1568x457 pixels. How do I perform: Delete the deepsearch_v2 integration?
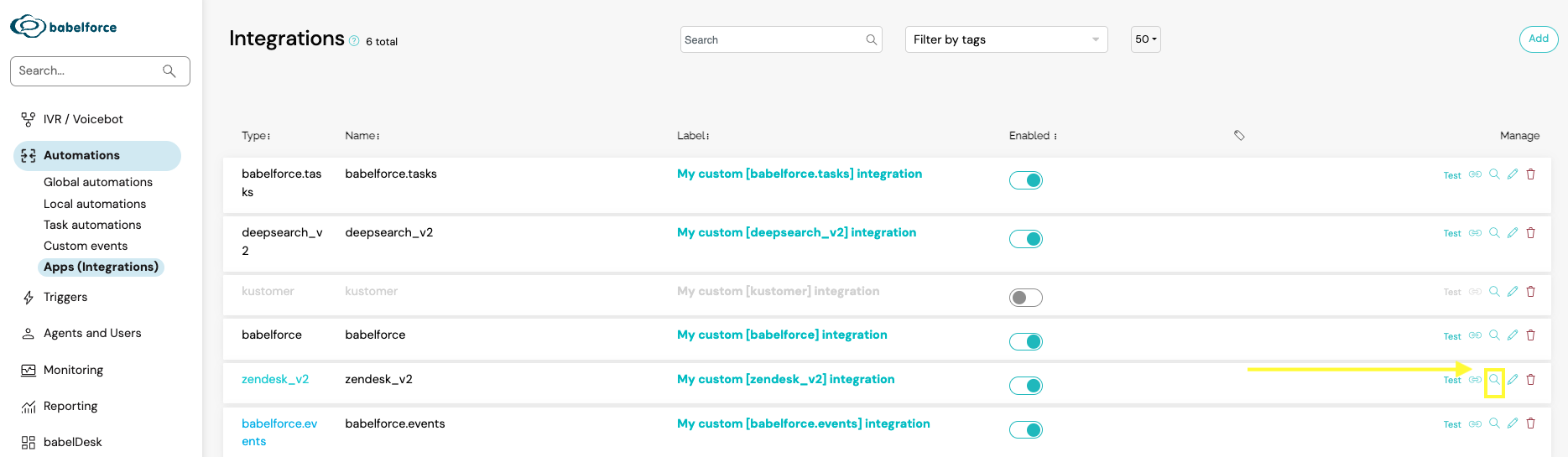(x=1530, y=233)
